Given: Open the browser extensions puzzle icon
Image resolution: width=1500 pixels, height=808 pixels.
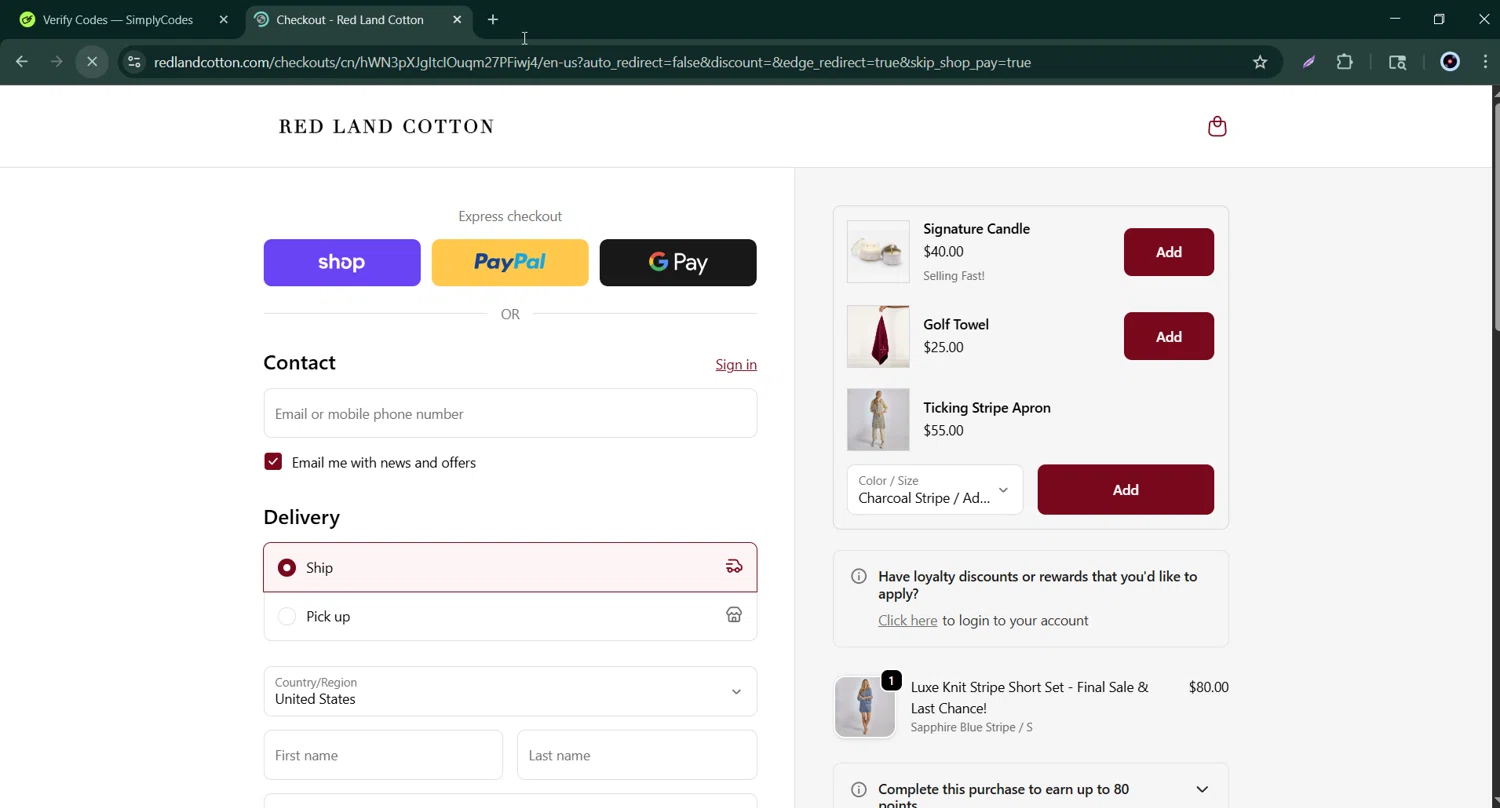Looking at the screenshot, I should click(1345, 62).
